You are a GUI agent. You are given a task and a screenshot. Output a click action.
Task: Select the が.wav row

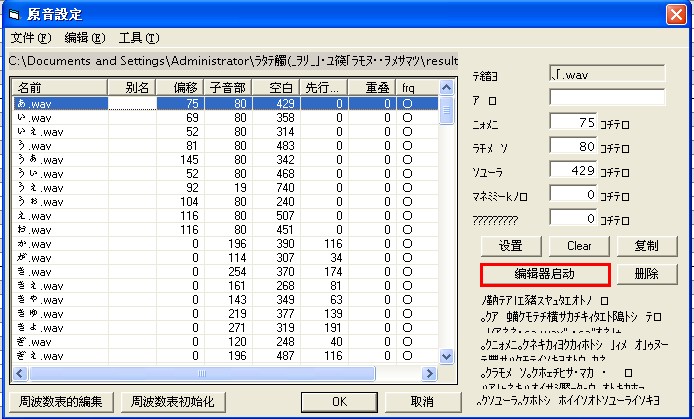[x=225, y=258]
